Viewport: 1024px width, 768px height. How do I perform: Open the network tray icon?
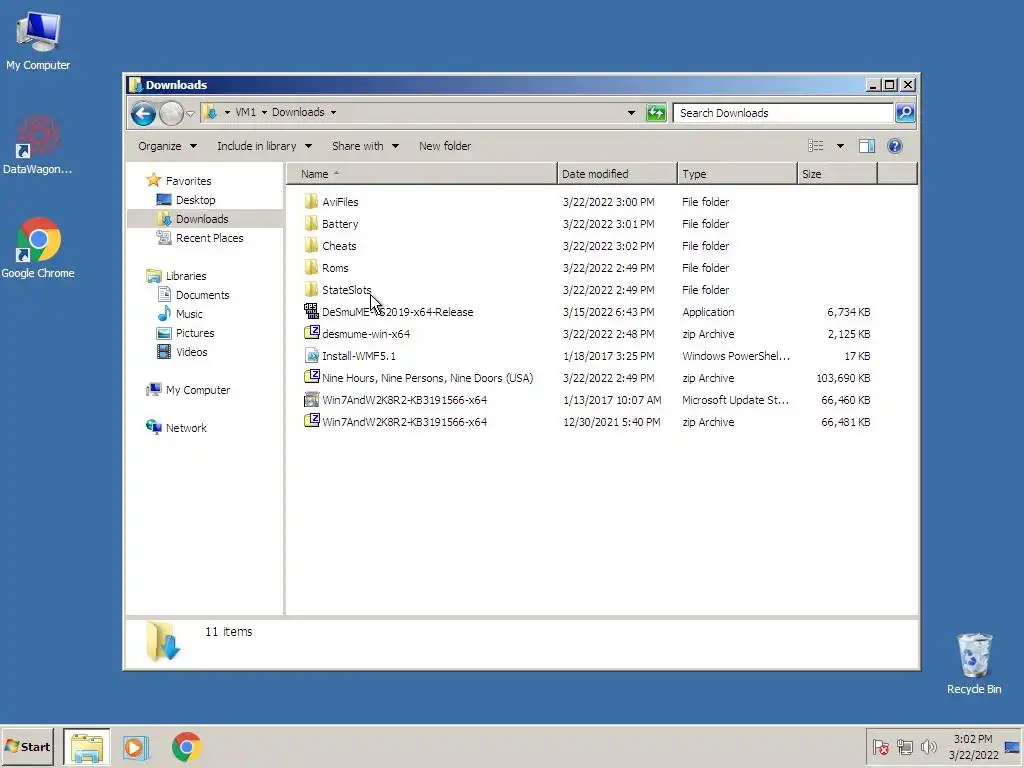point(904,746)
